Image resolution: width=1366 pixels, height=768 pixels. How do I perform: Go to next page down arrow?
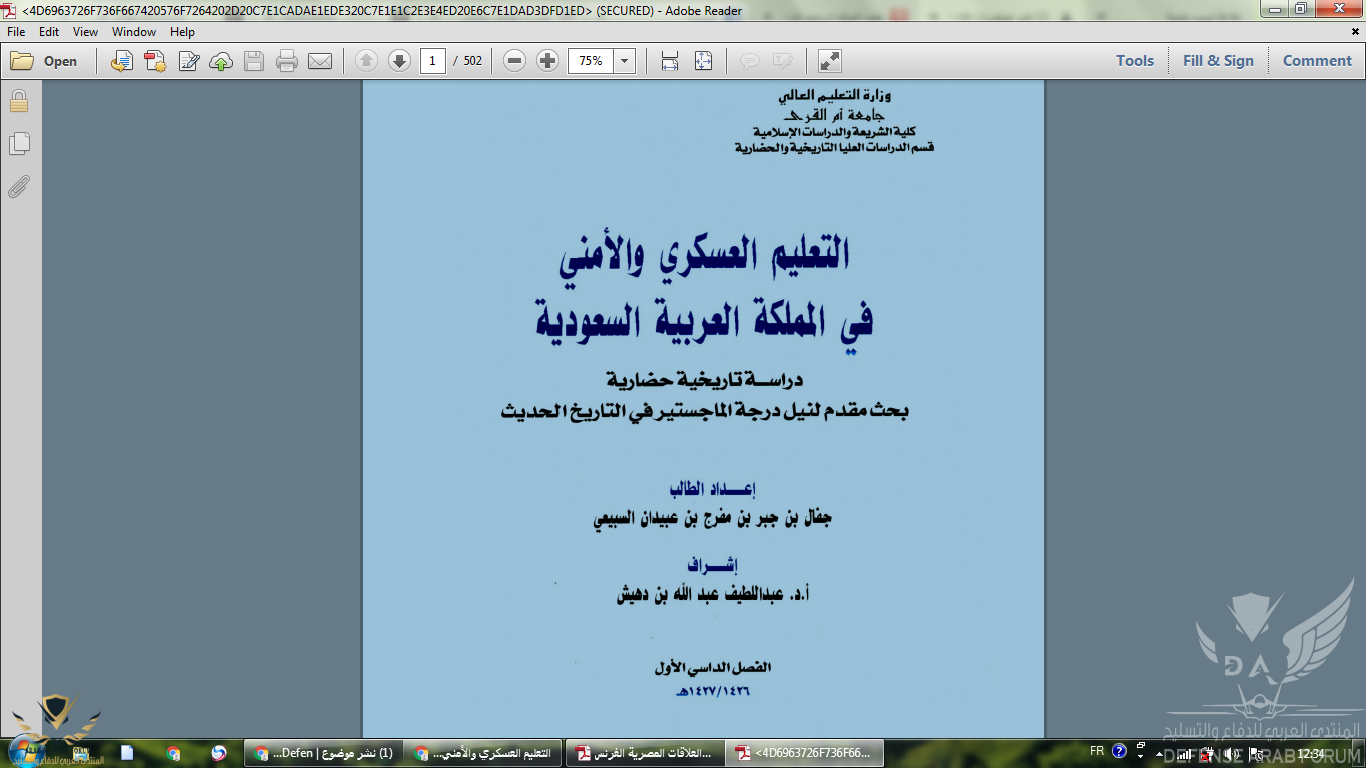point(400,61)
